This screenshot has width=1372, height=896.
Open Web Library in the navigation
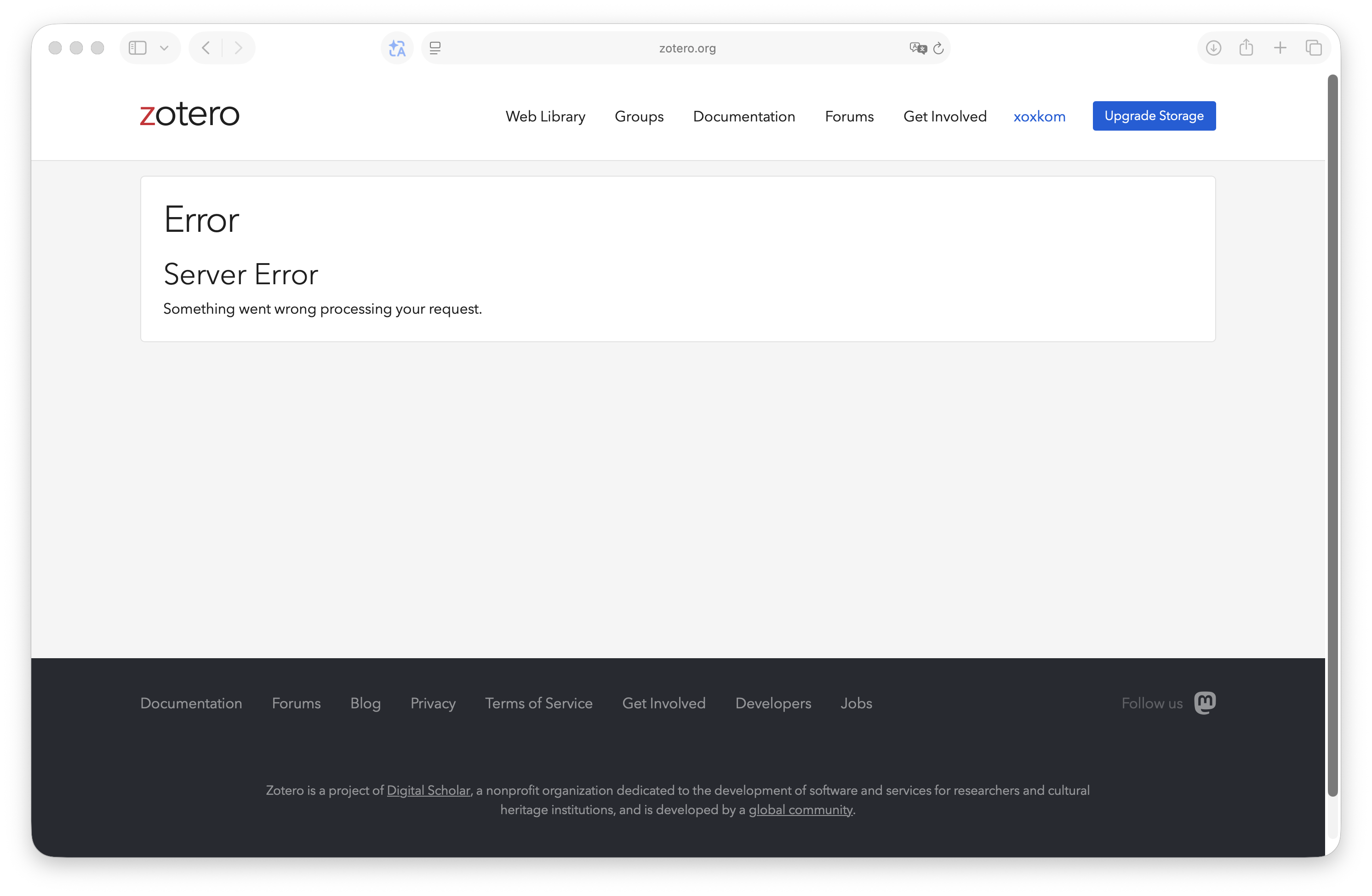tap(545, 116)
